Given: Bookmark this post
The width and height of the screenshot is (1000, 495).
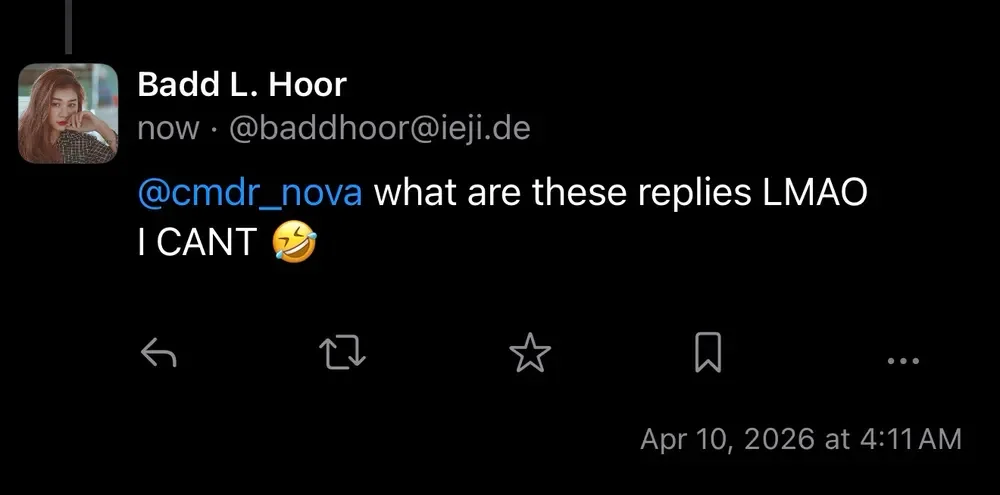Looking at the screenshot, I should coord(708,352).
